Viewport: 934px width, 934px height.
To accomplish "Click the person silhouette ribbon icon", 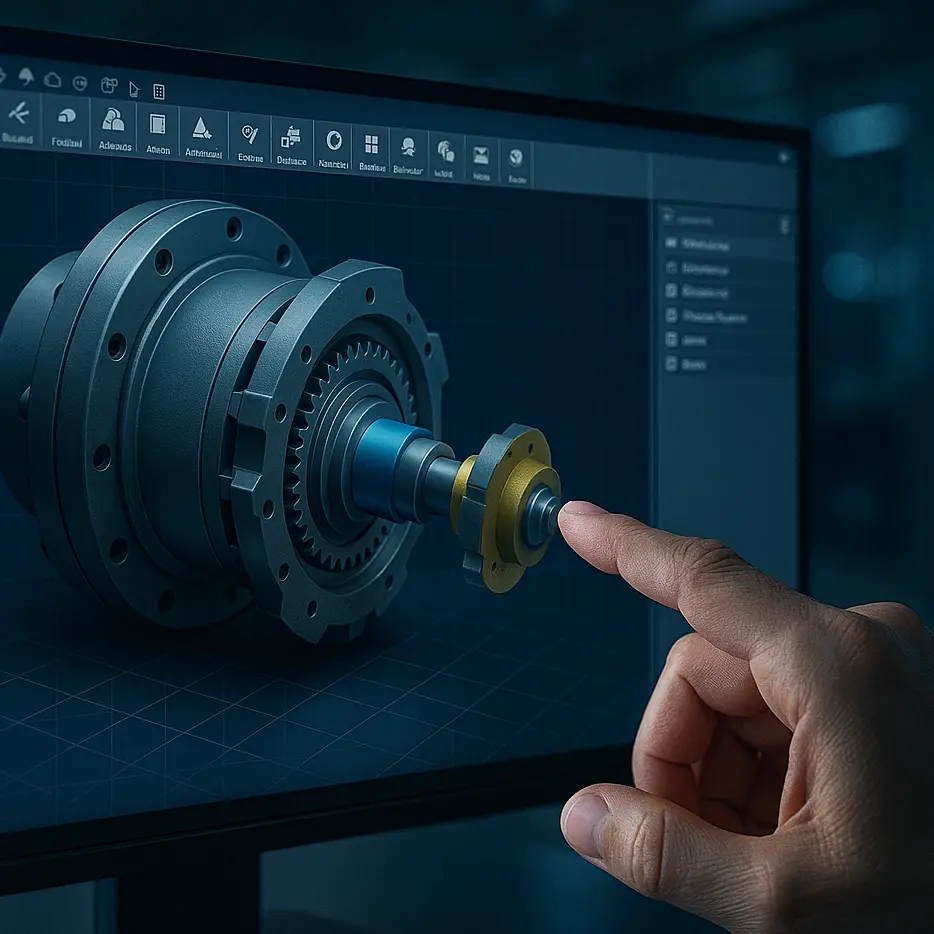I will click(x=407, y=147).
